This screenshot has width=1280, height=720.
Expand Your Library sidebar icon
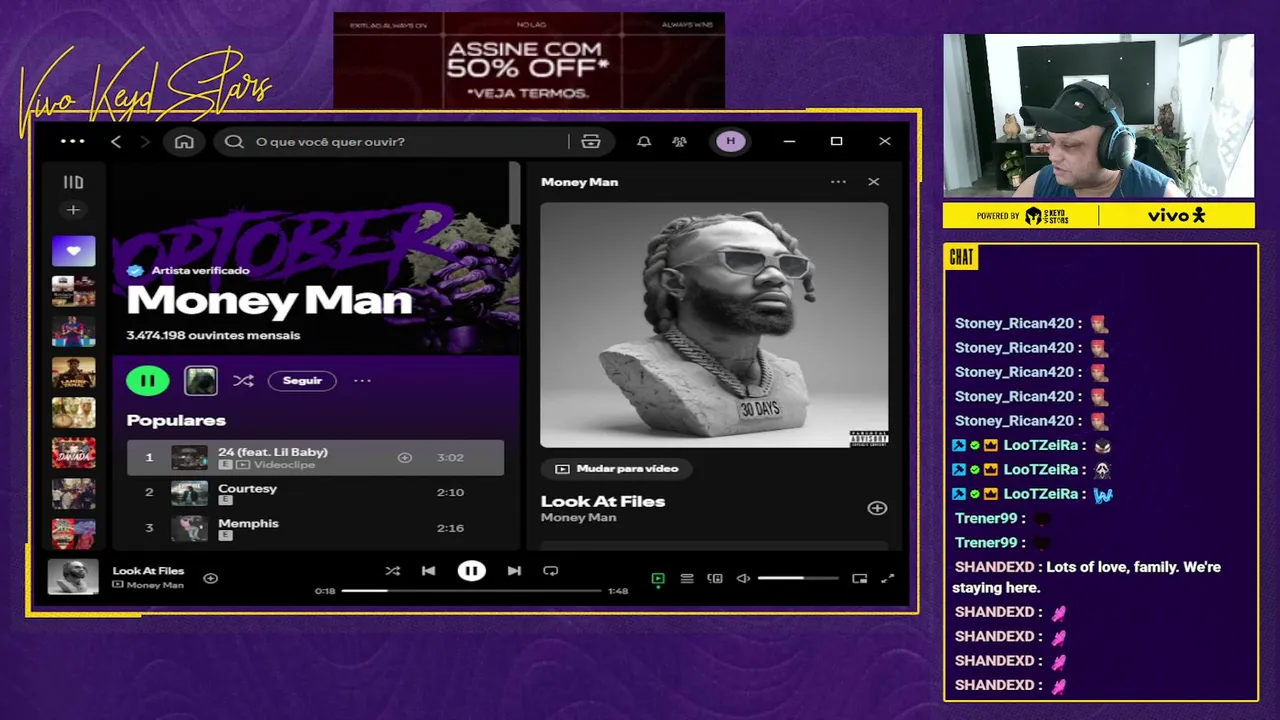(x=73, y=182)
